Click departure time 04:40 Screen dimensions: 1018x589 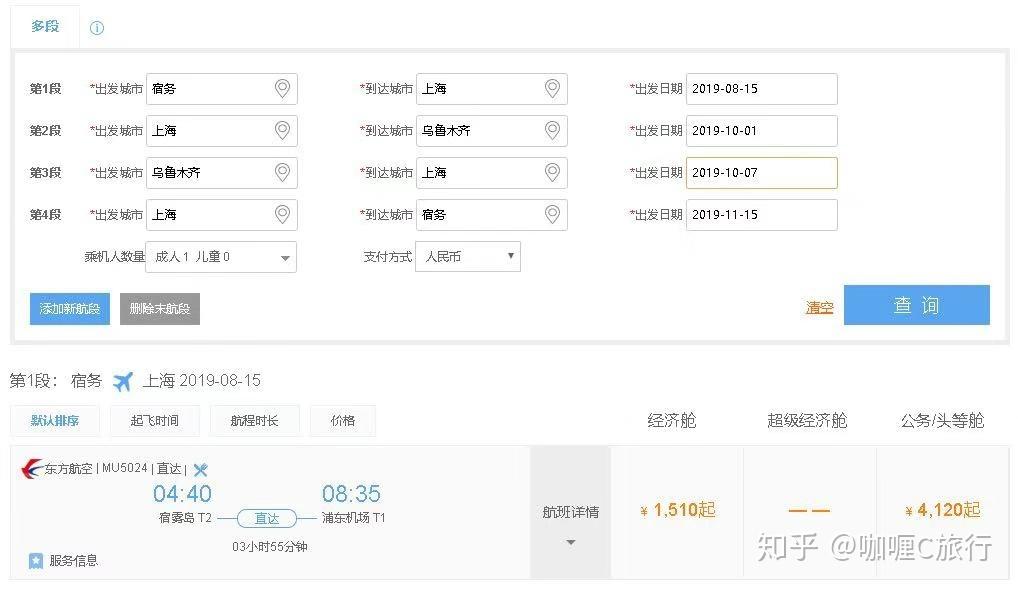click(182, 494)
